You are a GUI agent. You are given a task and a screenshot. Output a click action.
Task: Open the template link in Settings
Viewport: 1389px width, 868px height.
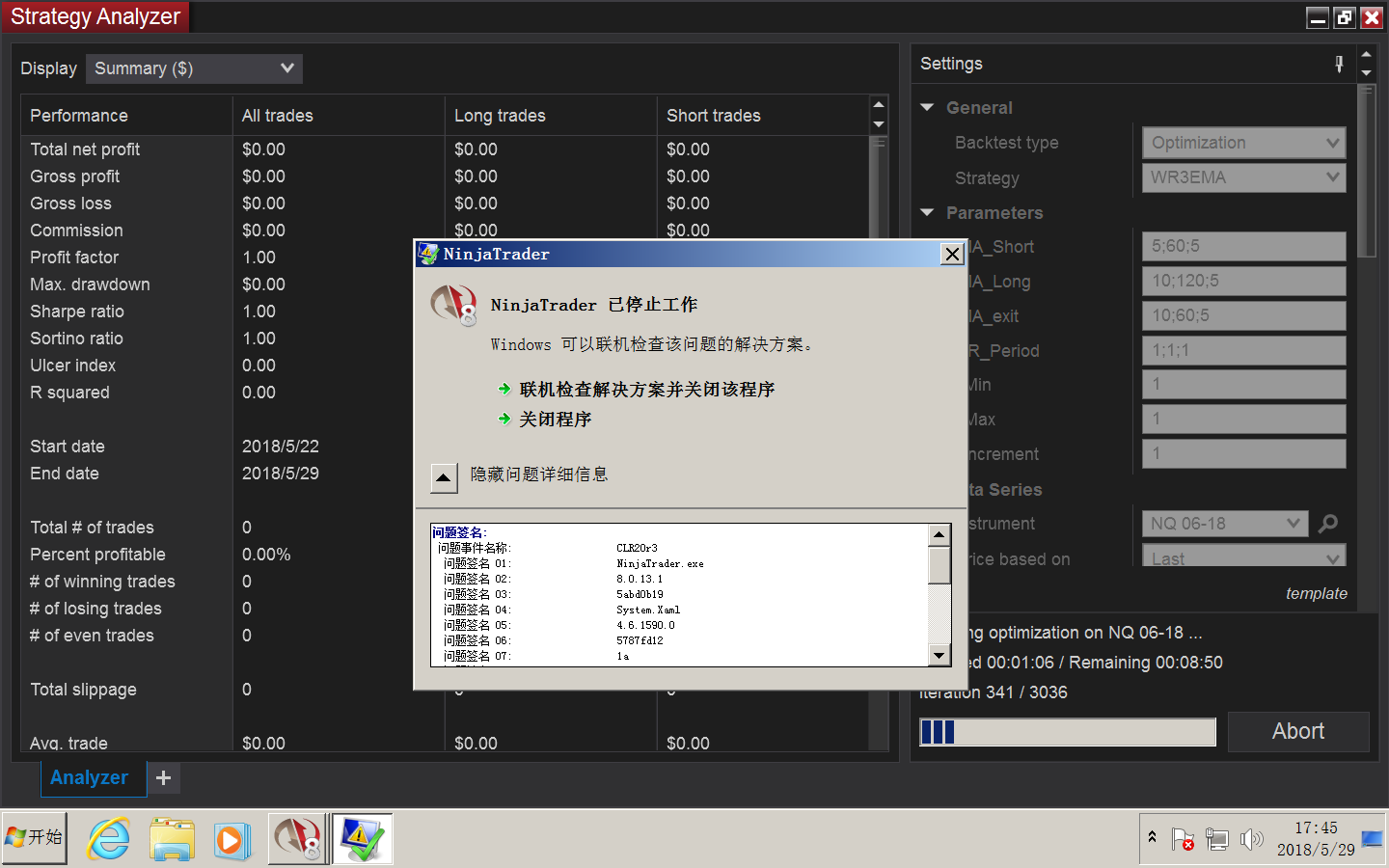(x=1316, y=594)
